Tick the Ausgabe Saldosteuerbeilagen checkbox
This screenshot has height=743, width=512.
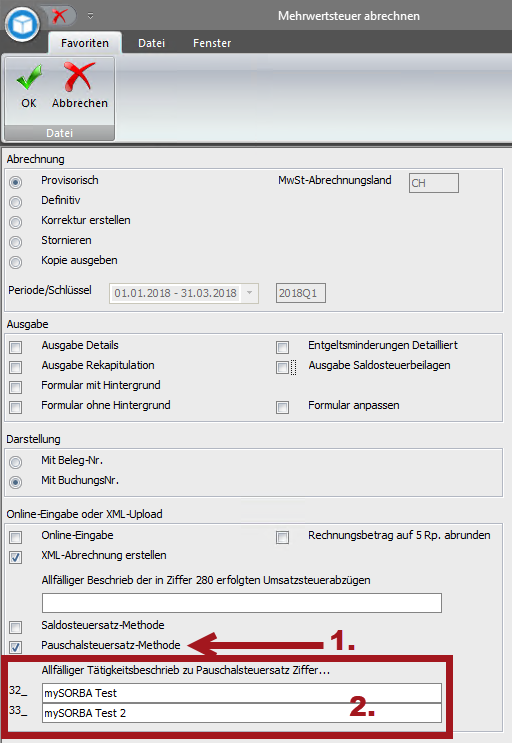[x=283, y=367]
